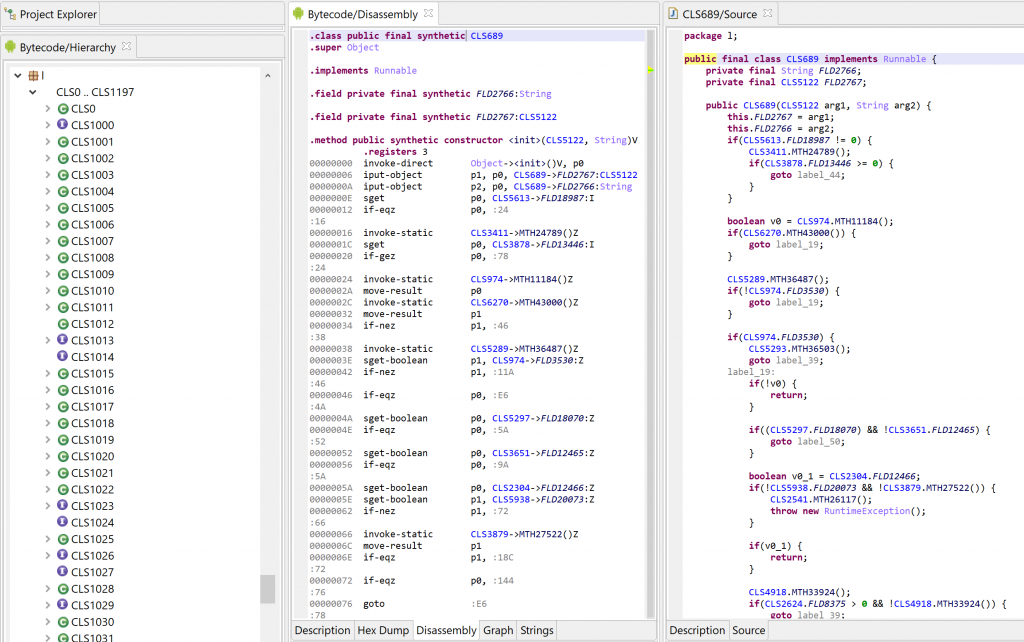The height and width of the screenshot is (642, 1024).
Task: Click the CLS1010 class icon
Action: click(x=63, y=291)
